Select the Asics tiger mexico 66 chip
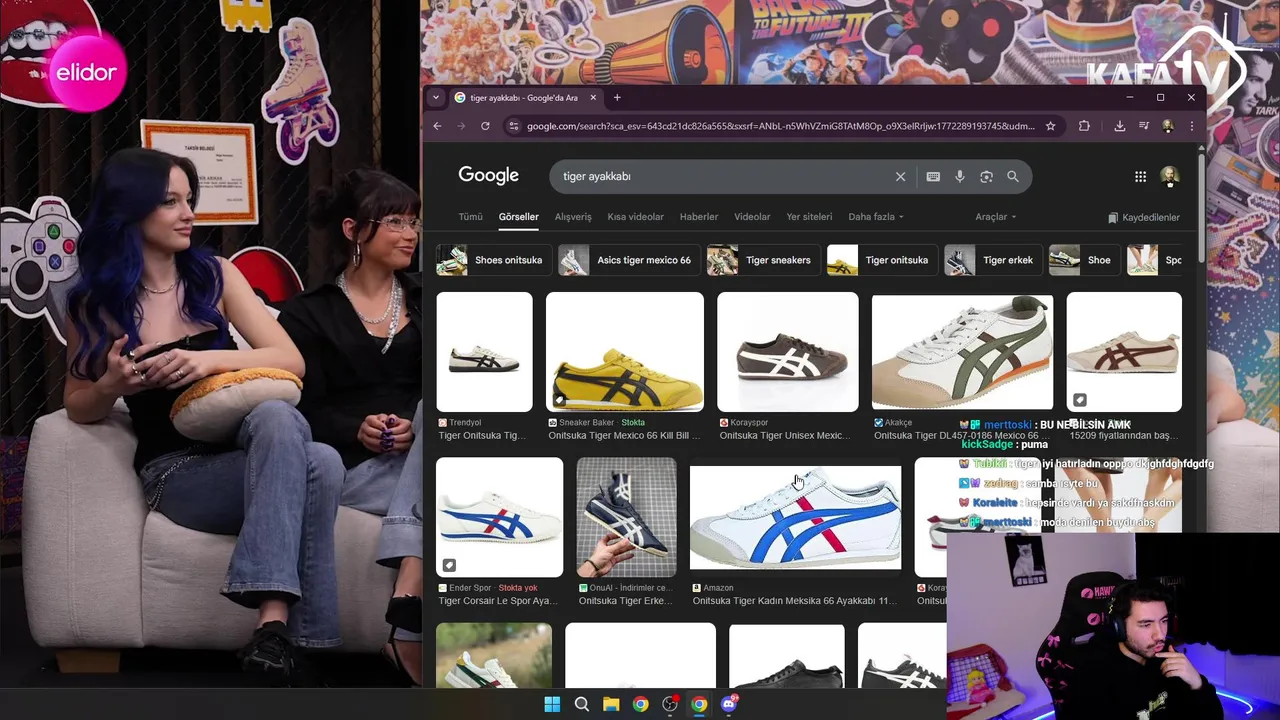This screenshot has height=720, width=1280. click(628, 260)
